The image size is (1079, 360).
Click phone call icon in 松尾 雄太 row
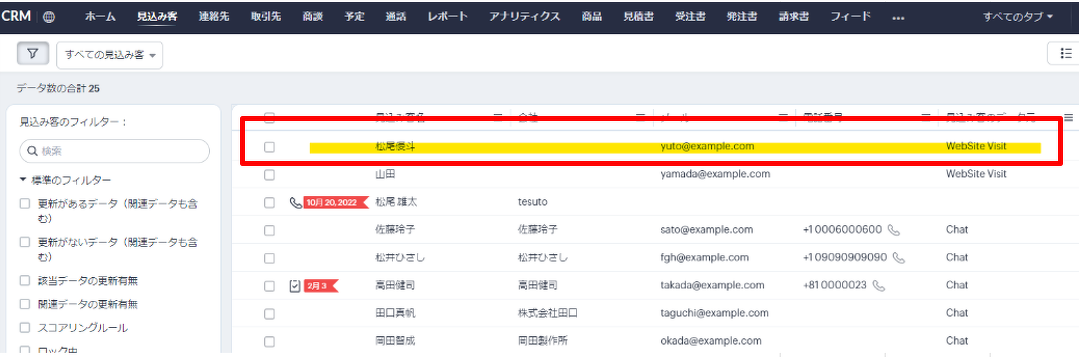pyautogui.click(x=295, y=202)
